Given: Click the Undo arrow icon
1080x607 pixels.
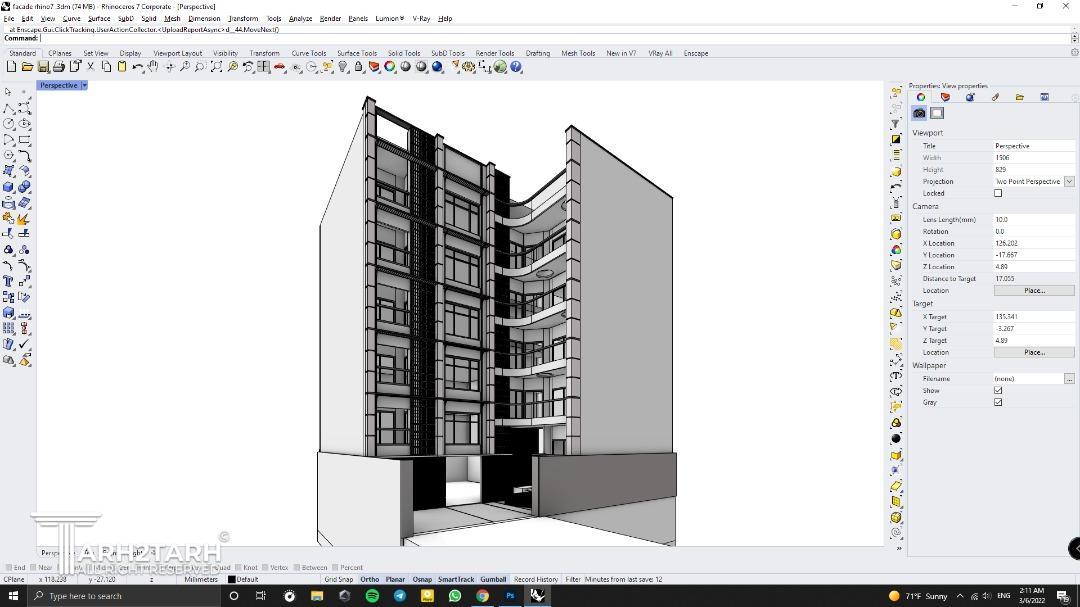Looking at the screenshot, I should (x=137, y=67).
